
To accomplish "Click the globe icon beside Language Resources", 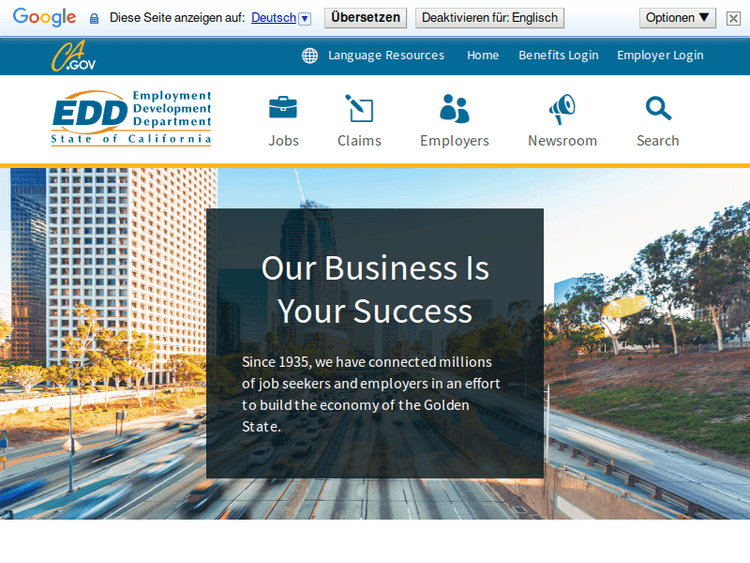I will (310, 55).
